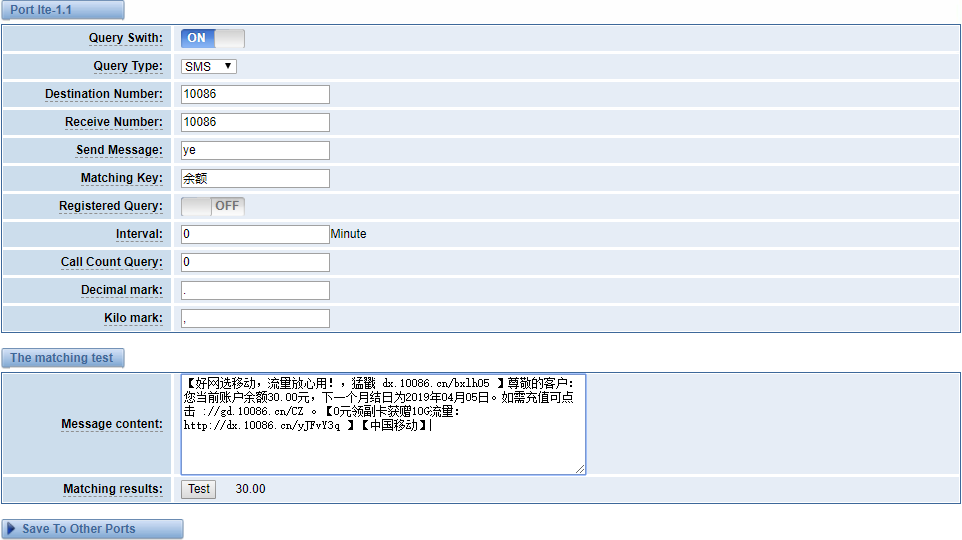Click inside the Message content textarea
The height and width of the screenshot is (540, 962).
point(383,425)
